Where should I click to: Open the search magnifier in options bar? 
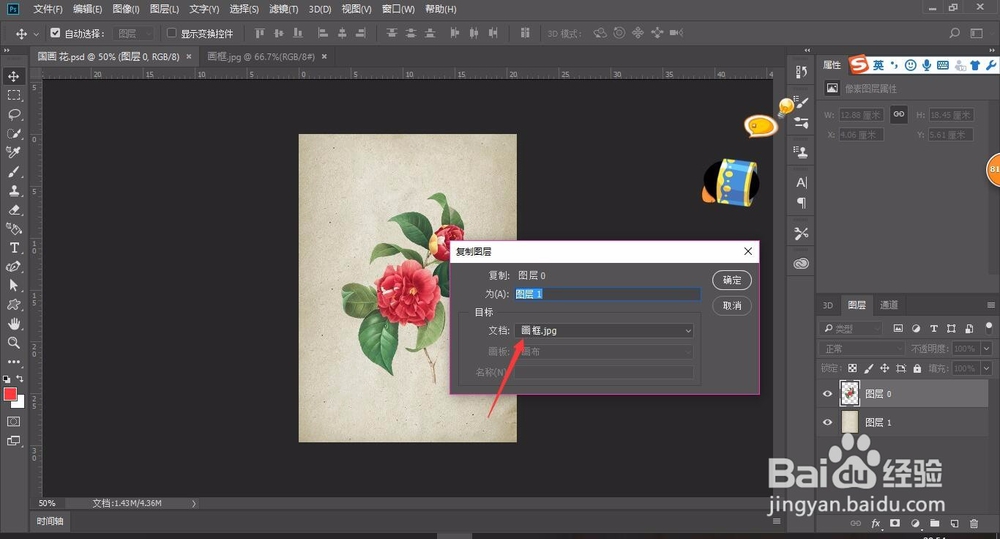pyautogui.click(x=955, y=33)
